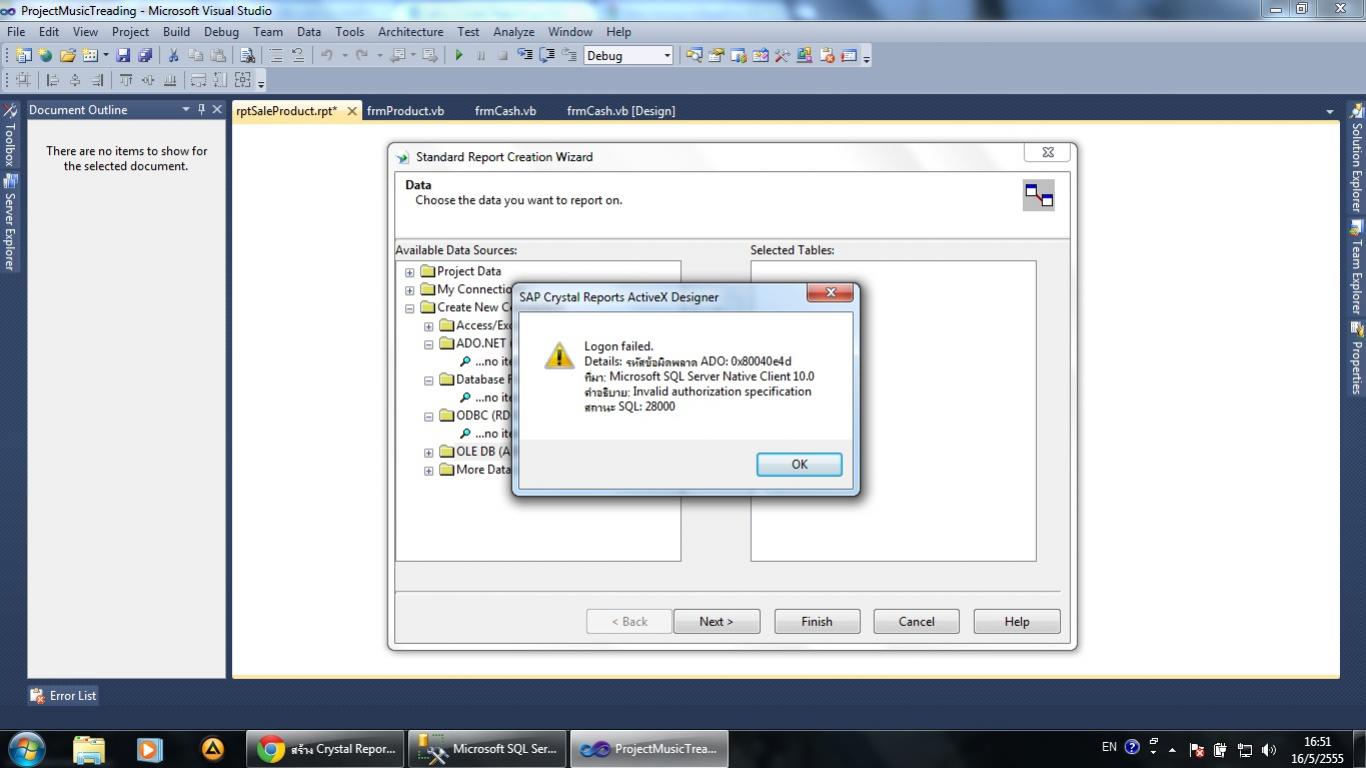Click the Redo arrow icon
This screenshot has height=768, width=1366.
point(362,56)
